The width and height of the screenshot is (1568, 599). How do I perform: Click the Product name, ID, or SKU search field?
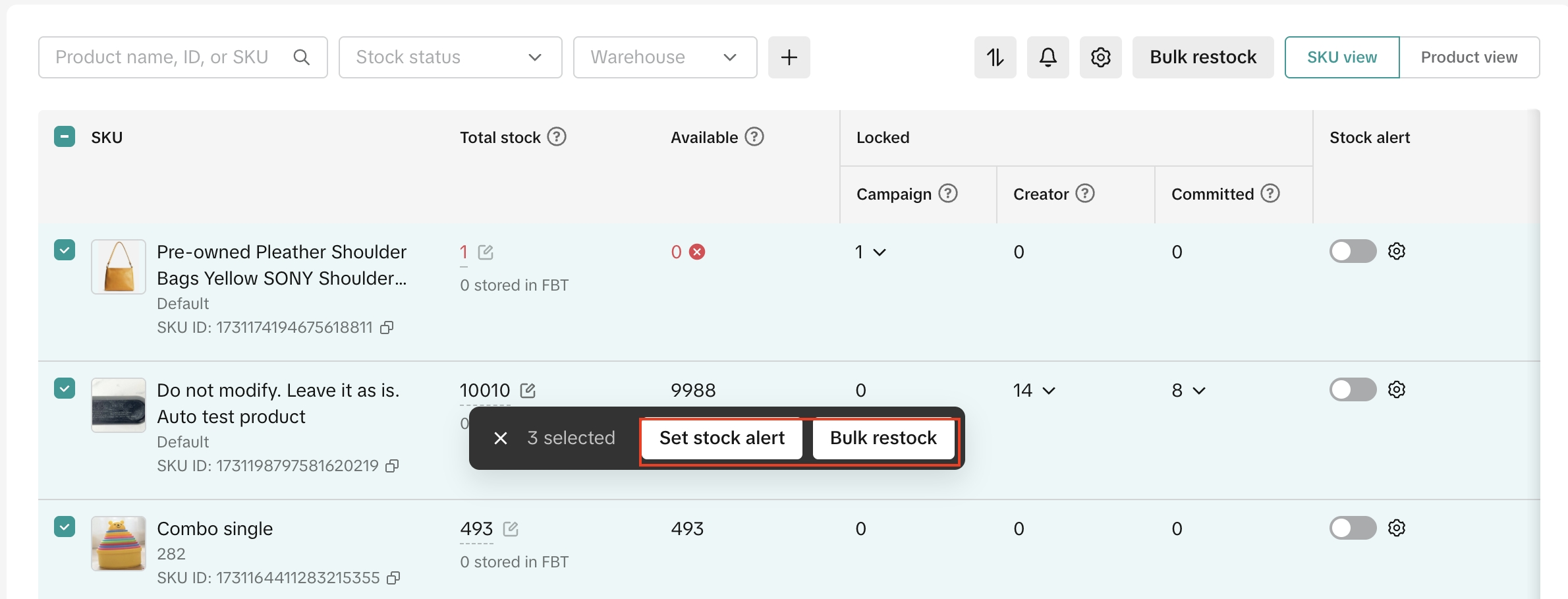[171, 57]
